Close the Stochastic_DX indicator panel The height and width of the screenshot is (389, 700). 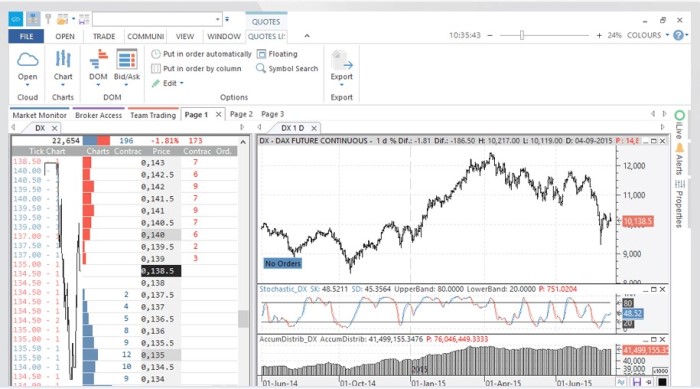click(662, 290)
